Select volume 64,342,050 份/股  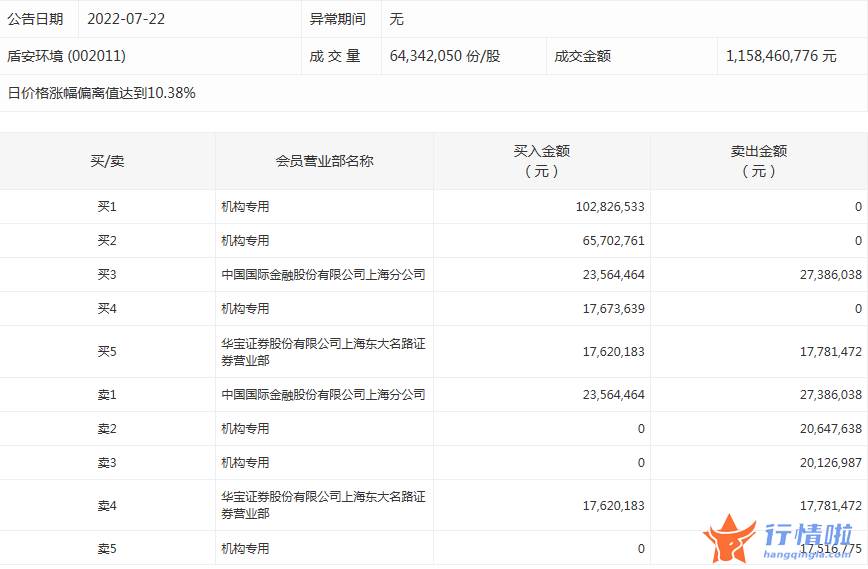(x=445, y=56)
